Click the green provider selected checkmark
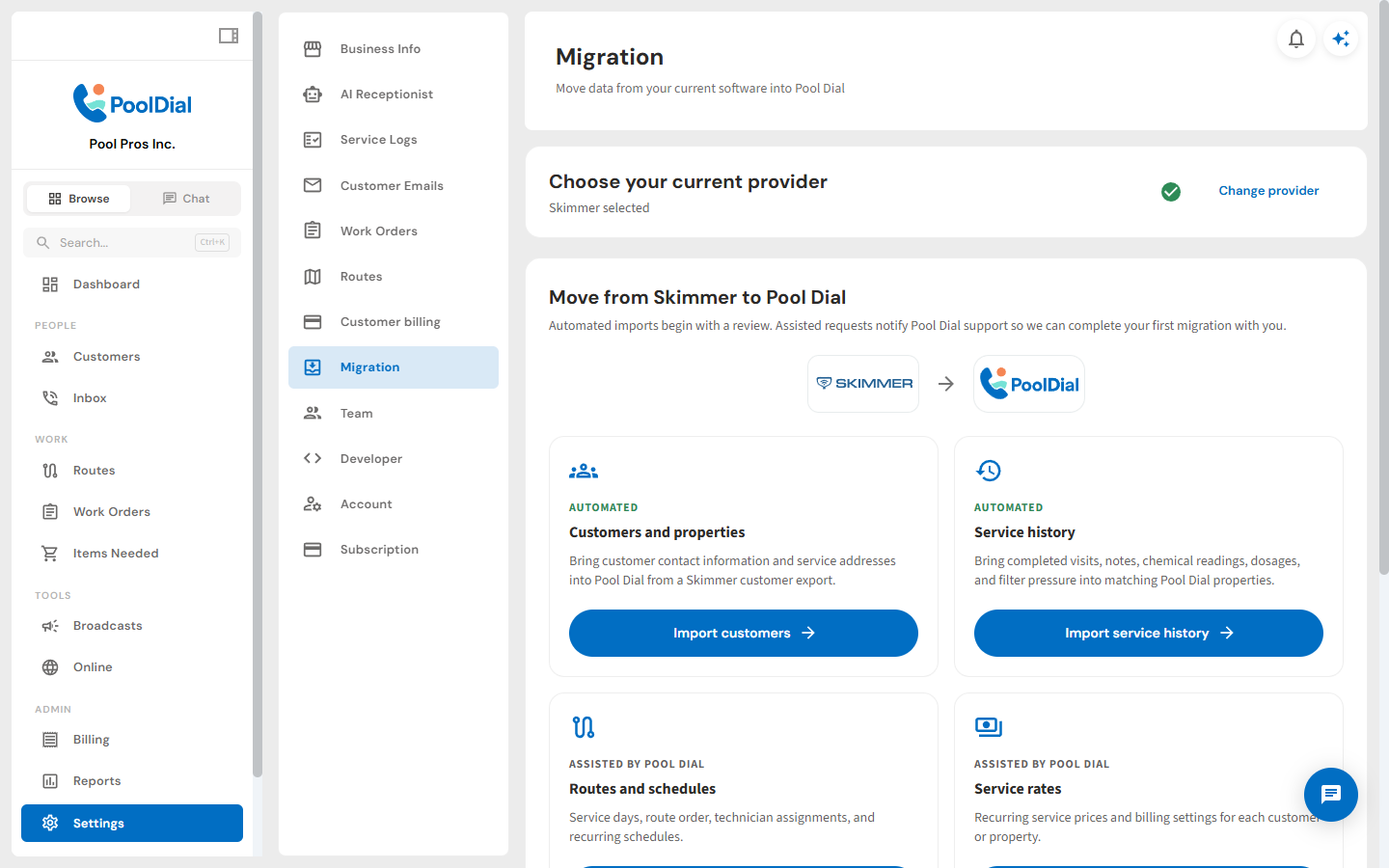The image size is (1389, 868). [x=1171, y=192]
